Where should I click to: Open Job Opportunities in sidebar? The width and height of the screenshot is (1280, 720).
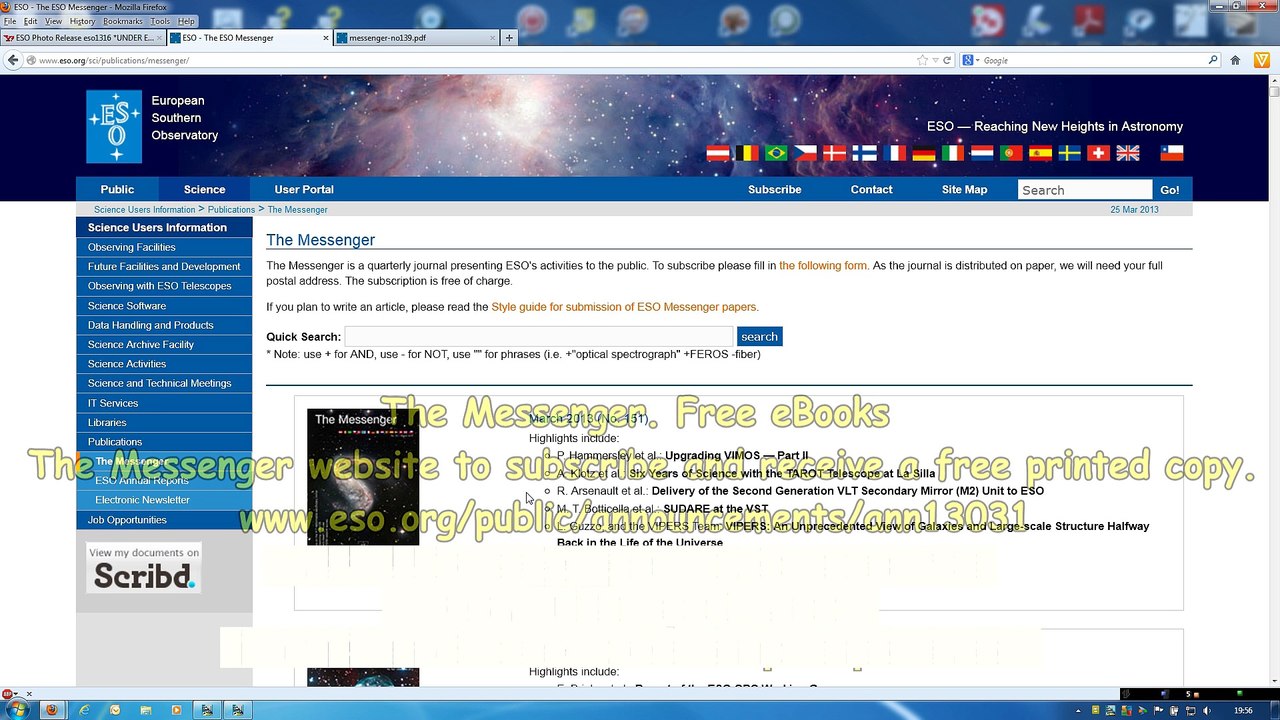[x=164, y=520]
